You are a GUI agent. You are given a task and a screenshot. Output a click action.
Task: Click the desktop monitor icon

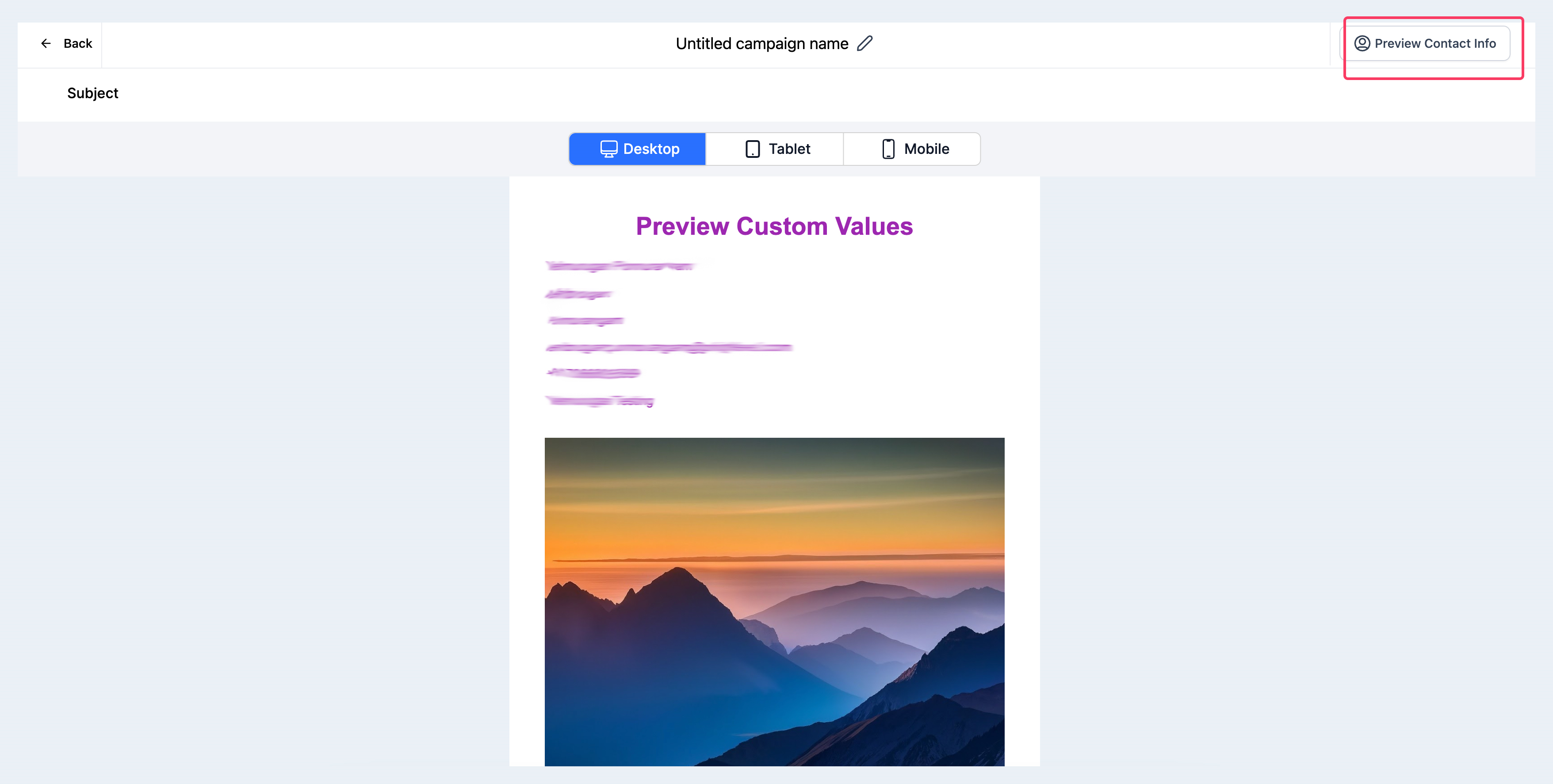[x=608, y=149]
